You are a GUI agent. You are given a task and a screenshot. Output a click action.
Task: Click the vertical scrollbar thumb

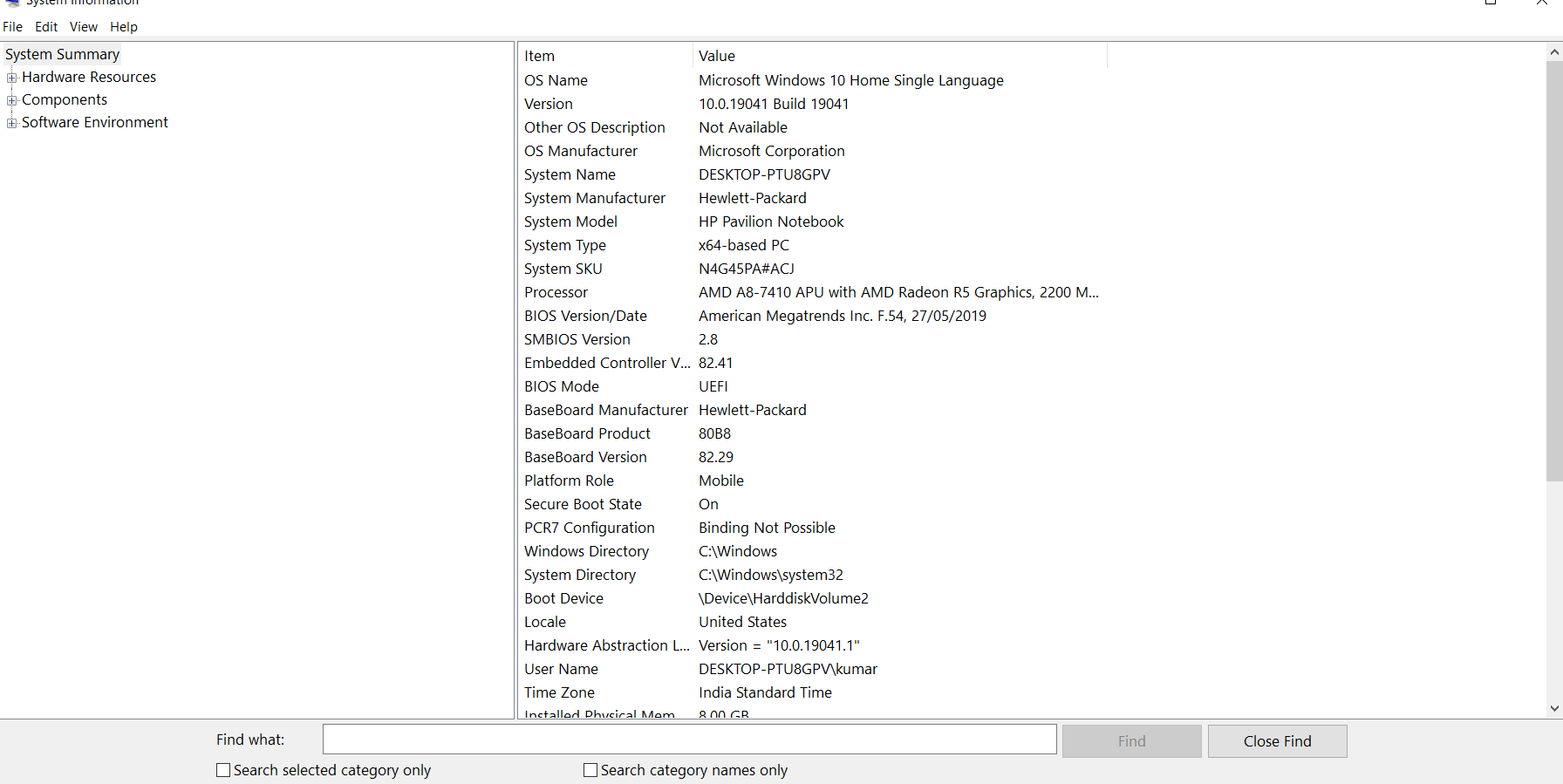click(1554, 271)
